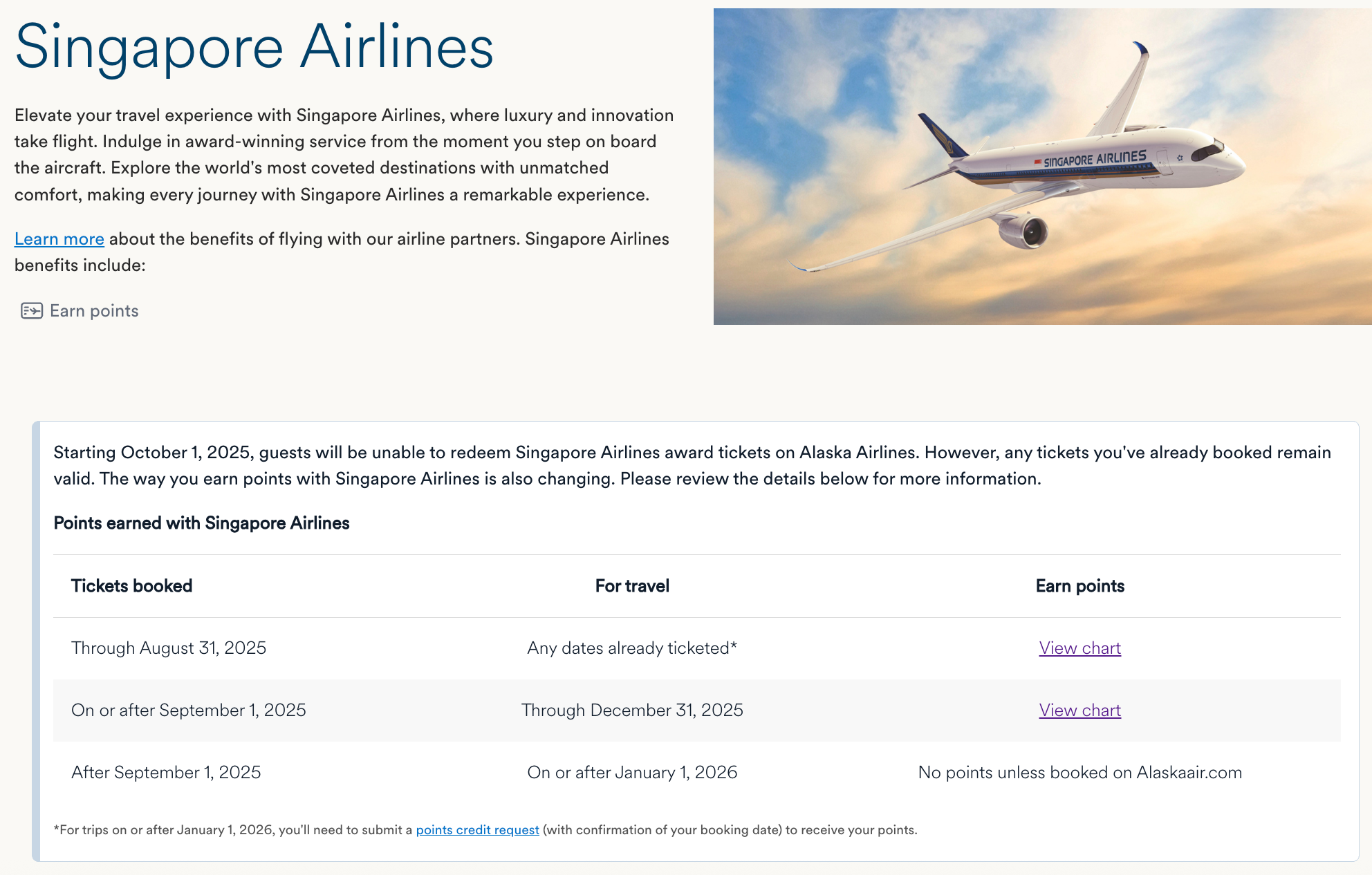Open the Learn more link
The width and height of the screenshot is (1372, 875).
(x=59, y=239)
